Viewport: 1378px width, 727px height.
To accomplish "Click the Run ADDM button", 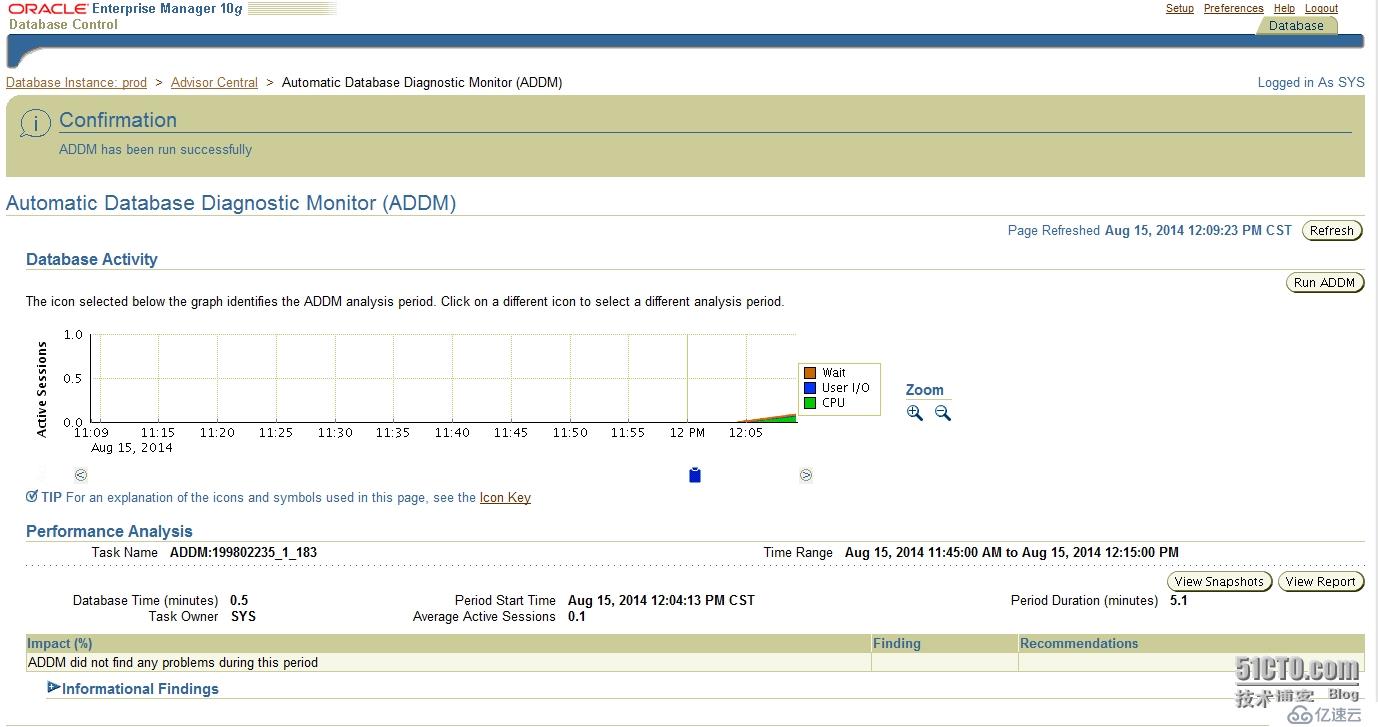I will click(1324, 283).
